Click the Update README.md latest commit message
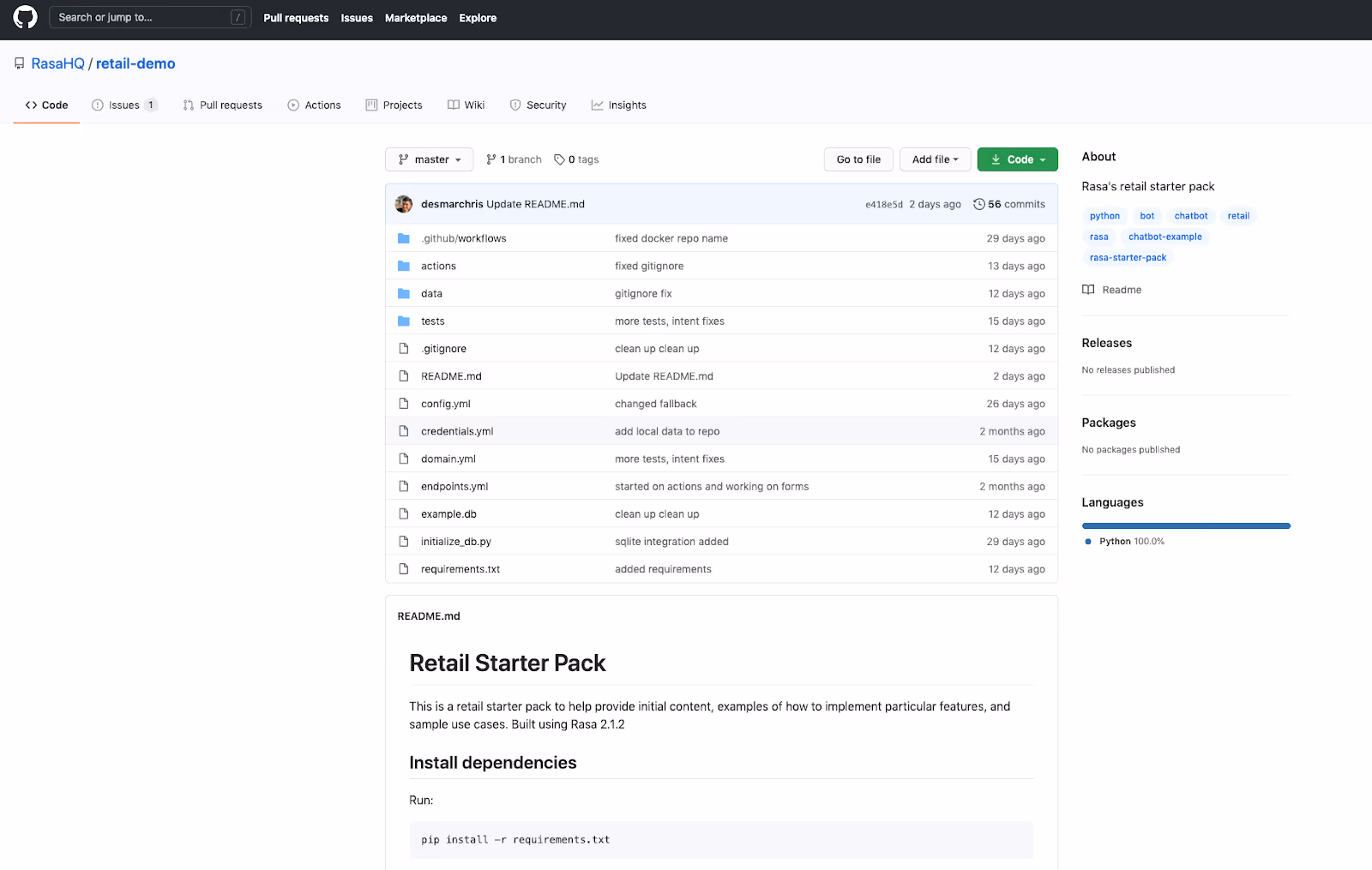The height and width of the screenshot is (870, 1372). (535, 204)
